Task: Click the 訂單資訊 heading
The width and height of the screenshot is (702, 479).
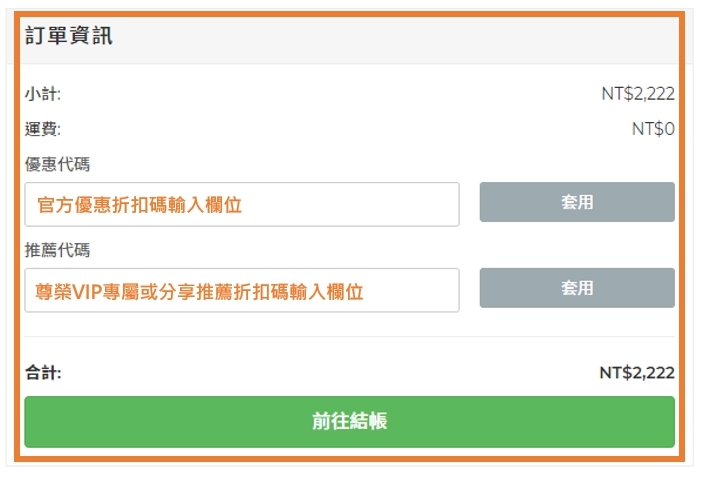Action: (69, 37)
